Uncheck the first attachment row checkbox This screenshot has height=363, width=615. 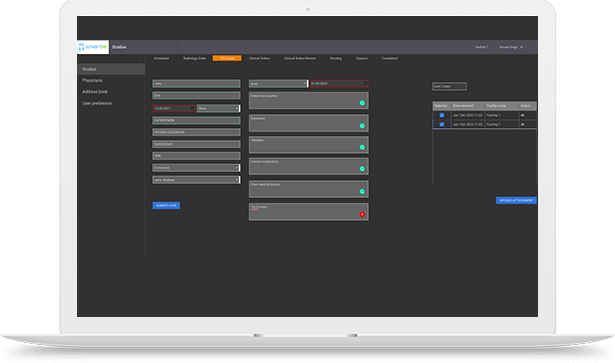(x=442, y=115)
